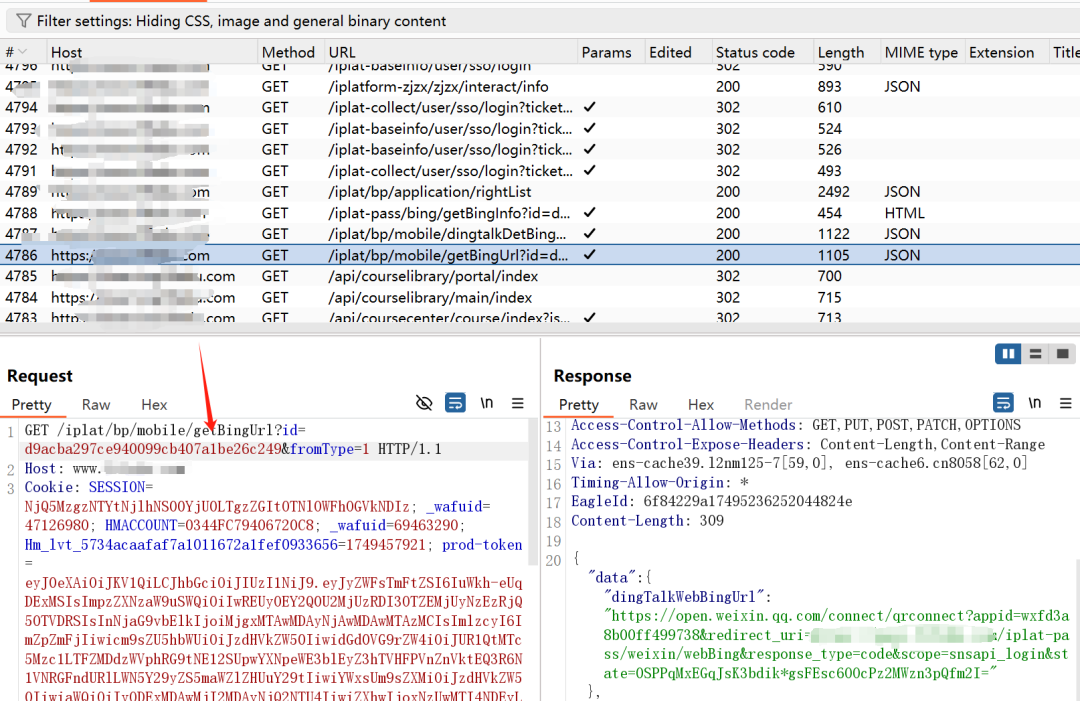The width and height of the screenshot is (1080, 701).
Task: Click the Request panel title
Action: 39,376
